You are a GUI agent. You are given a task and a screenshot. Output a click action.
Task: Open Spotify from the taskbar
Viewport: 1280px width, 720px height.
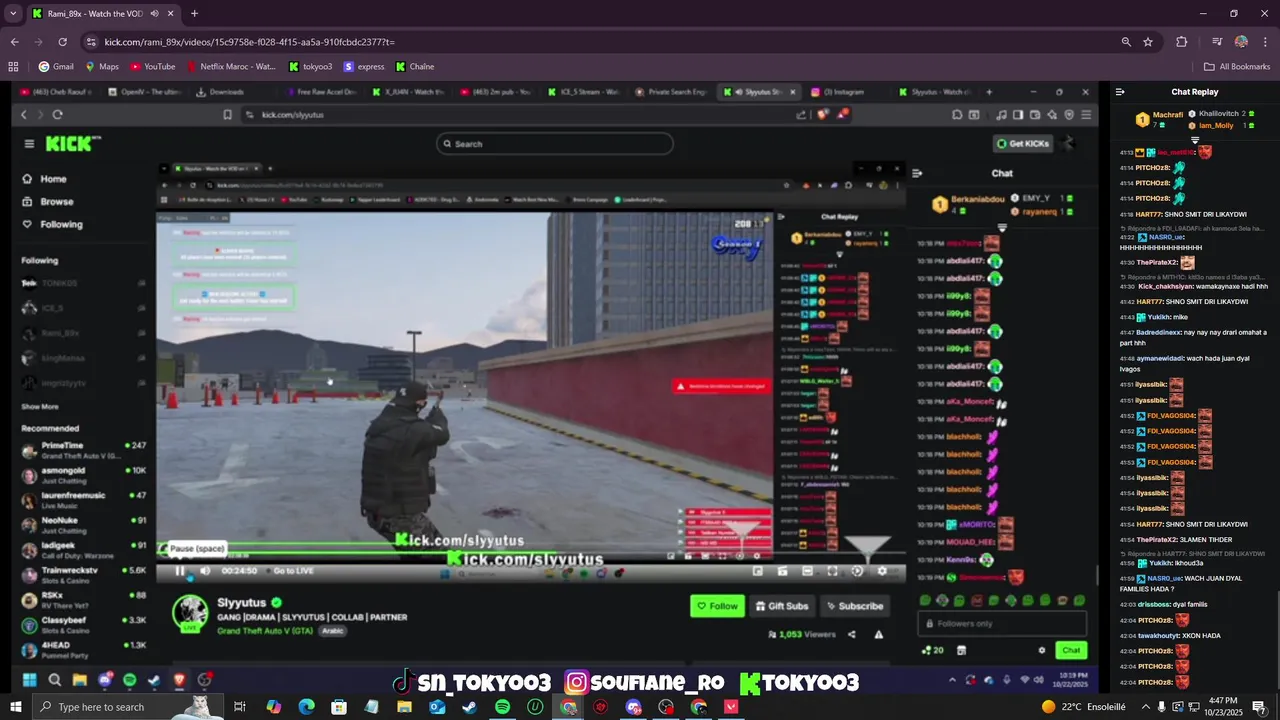(x=502, y=707)
